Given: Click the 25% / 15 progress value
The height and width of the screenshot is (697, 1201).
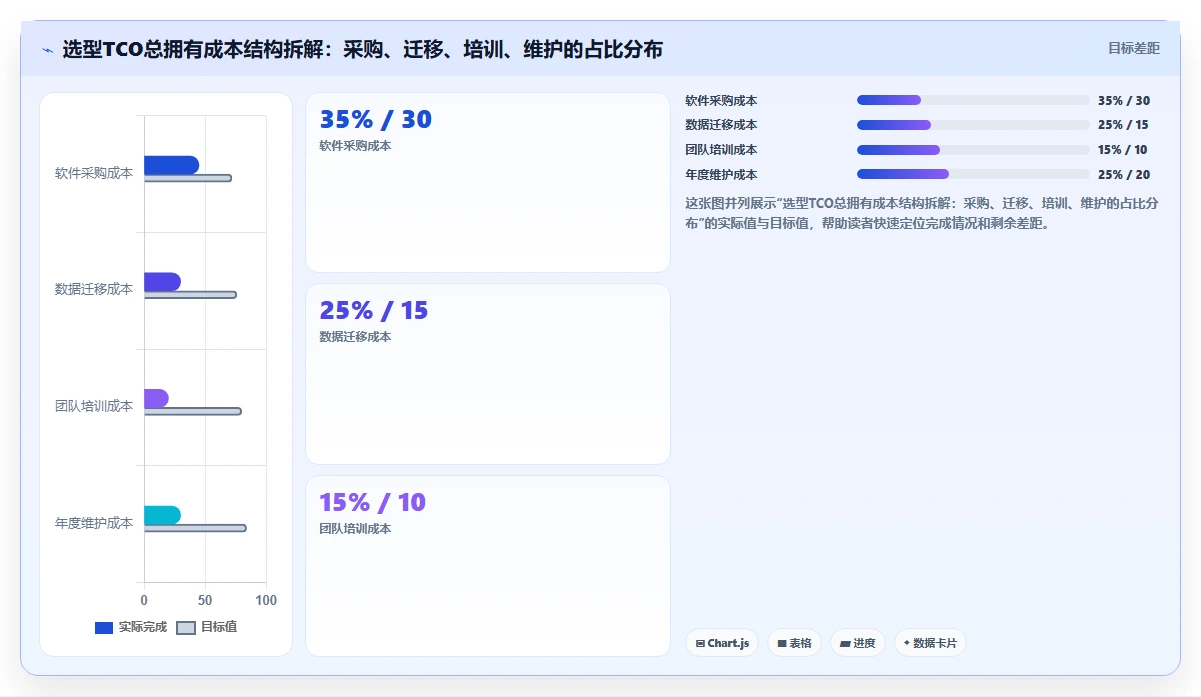Looking at the screenshot, I should click(x=1123, y=125).
